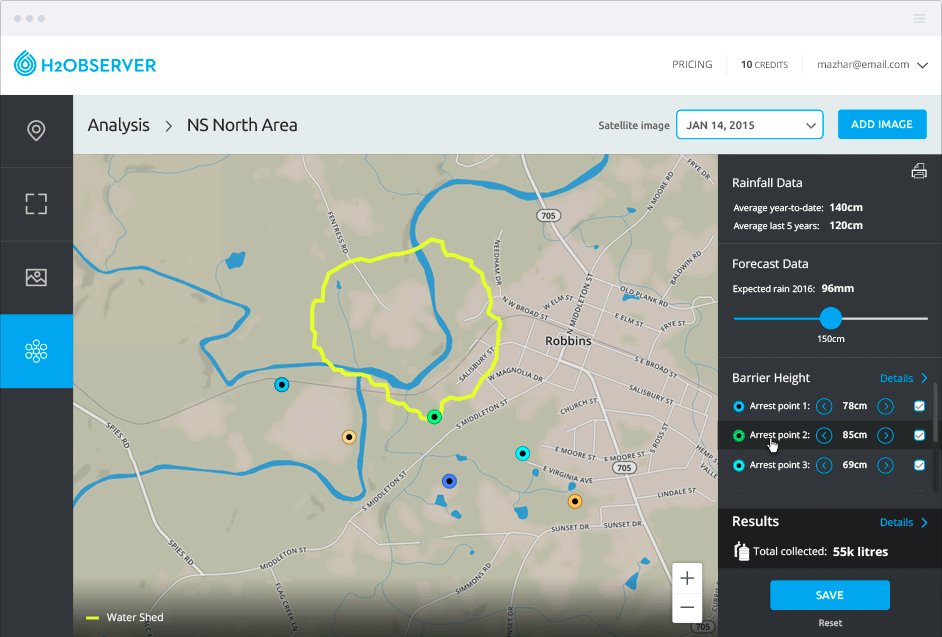Select the area selection frame sidebar icon
The width and height of the screenshot is (942, 637).
[36, 204]
